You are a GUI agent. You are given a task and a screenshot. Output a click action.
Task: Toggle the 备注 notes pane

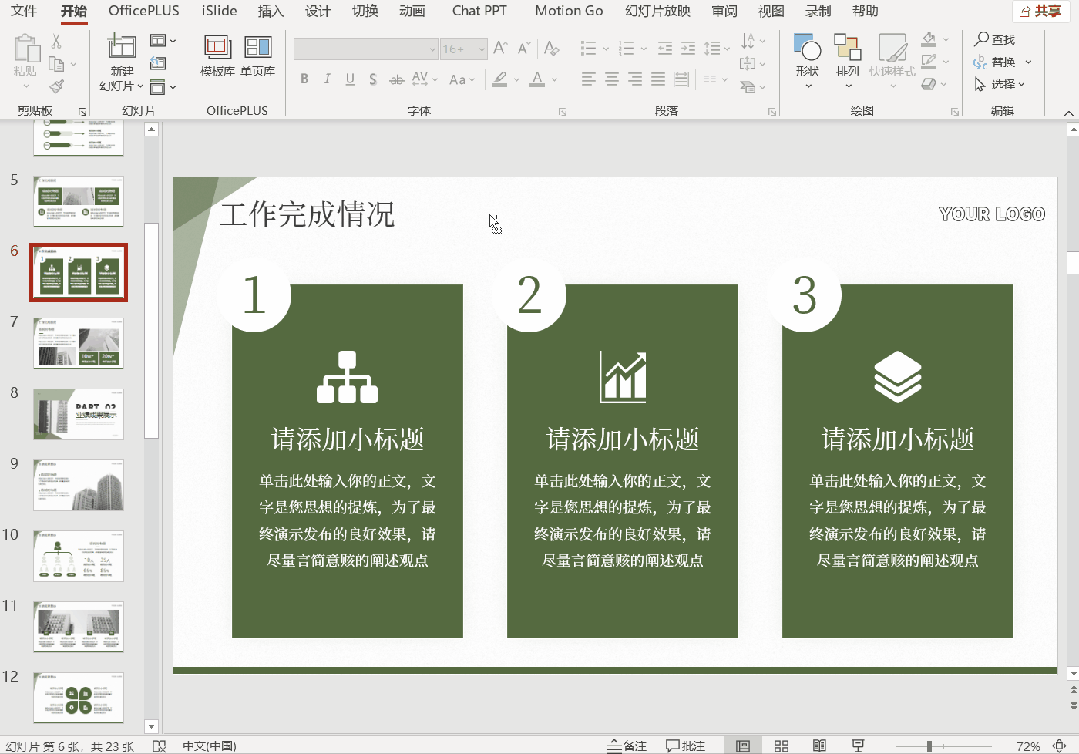point(627,746)
